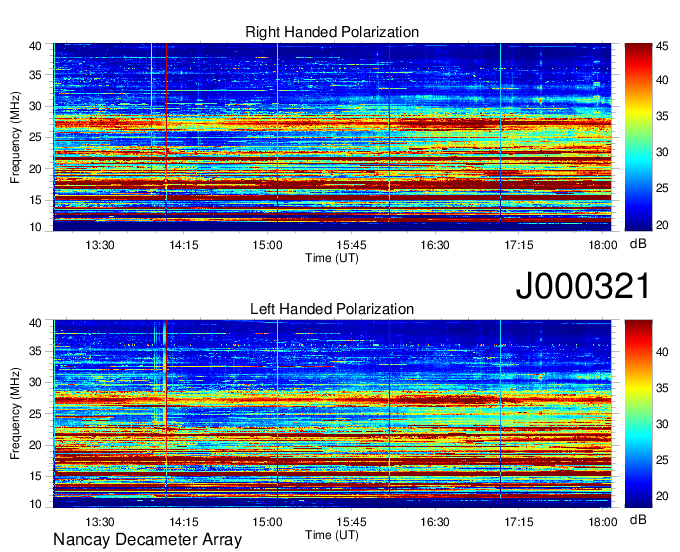Image resolution: width=680 pixels, height=552 pixels.
Task: Click the 20 MHz frequency tick on left-handed plot
Action: [x=36, y=445]
